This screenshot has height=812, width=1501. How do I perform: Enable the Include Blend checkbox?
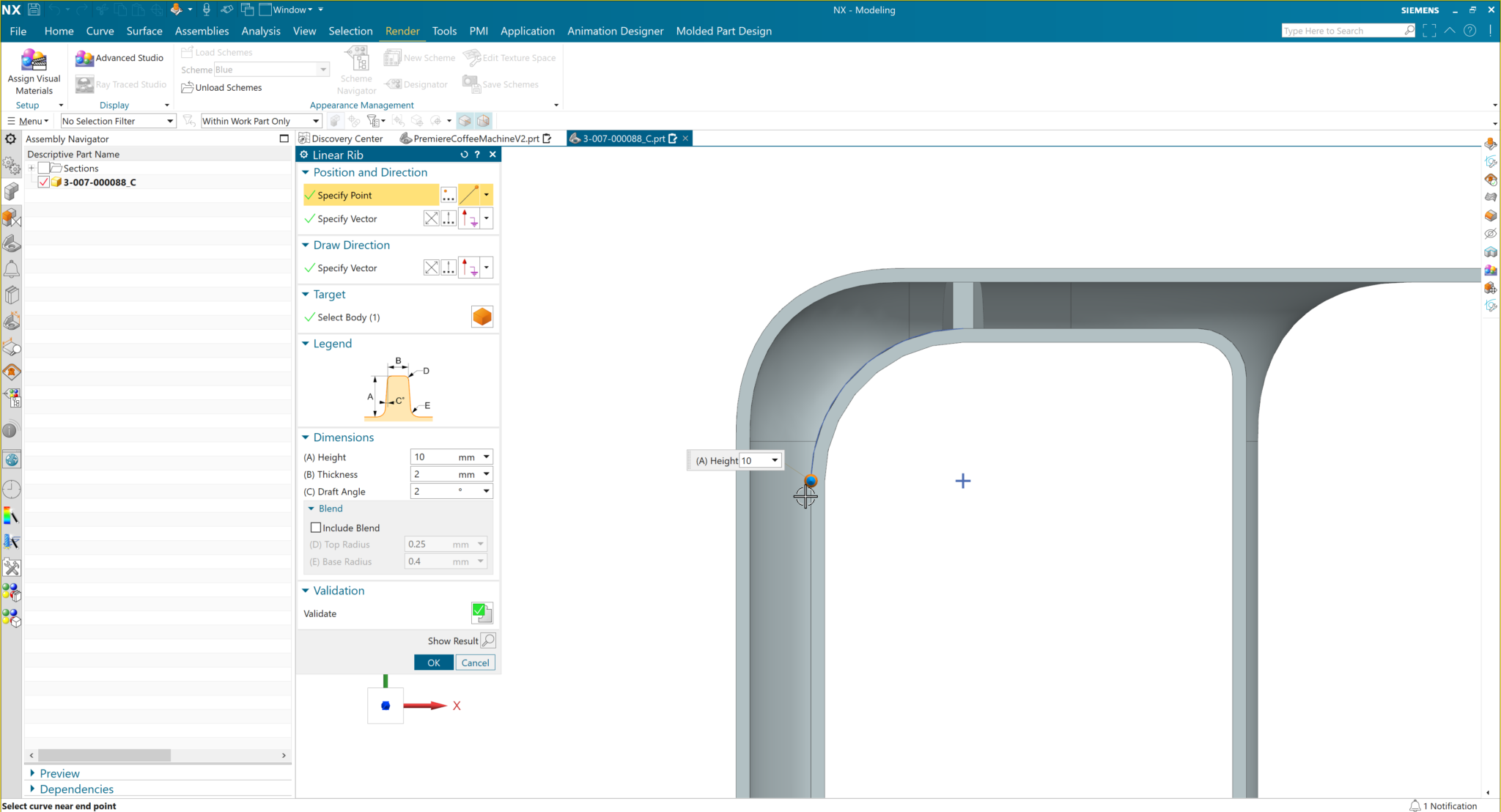pos(316,527)
